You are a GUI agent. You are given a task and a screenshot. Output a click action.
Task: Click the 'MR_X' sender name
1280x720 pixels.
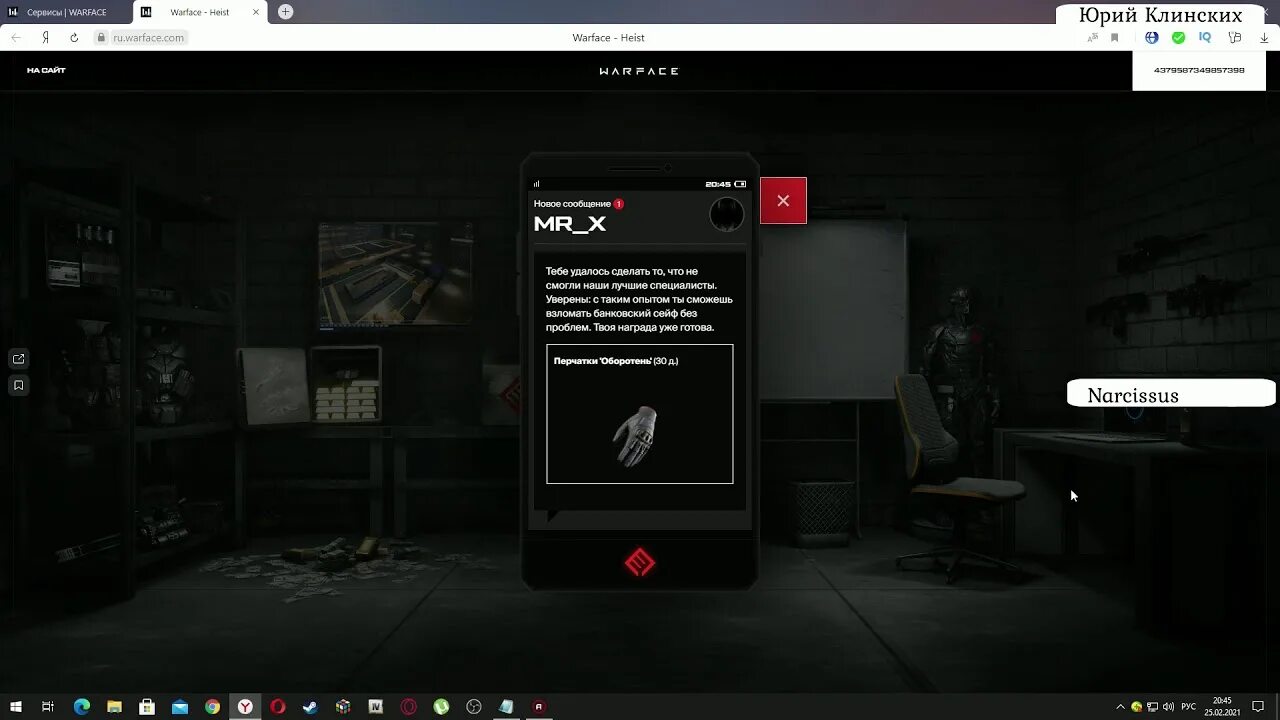[x=570, y=224]
